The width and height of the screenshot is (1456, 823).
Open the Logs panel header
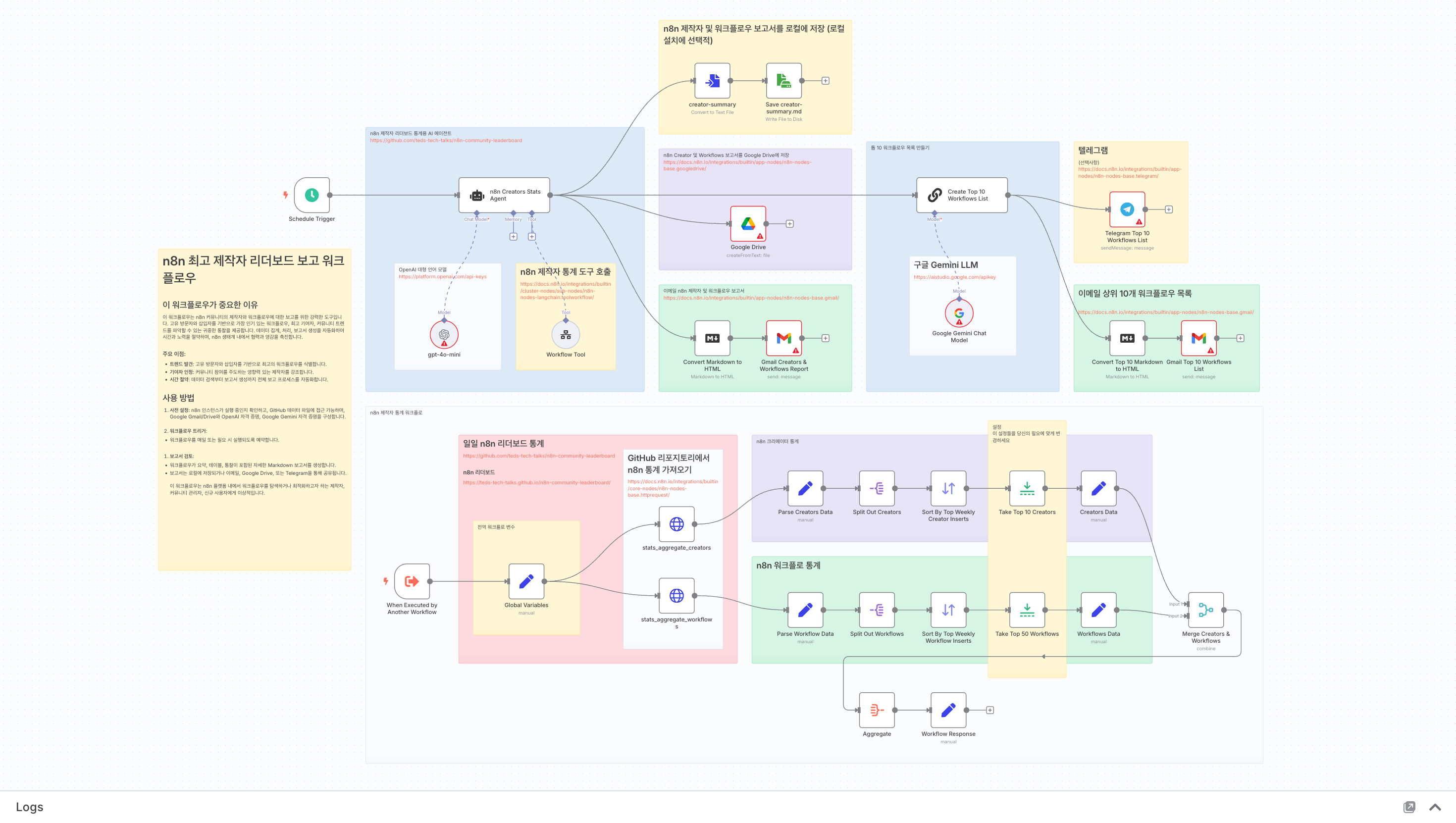(728, 807)
